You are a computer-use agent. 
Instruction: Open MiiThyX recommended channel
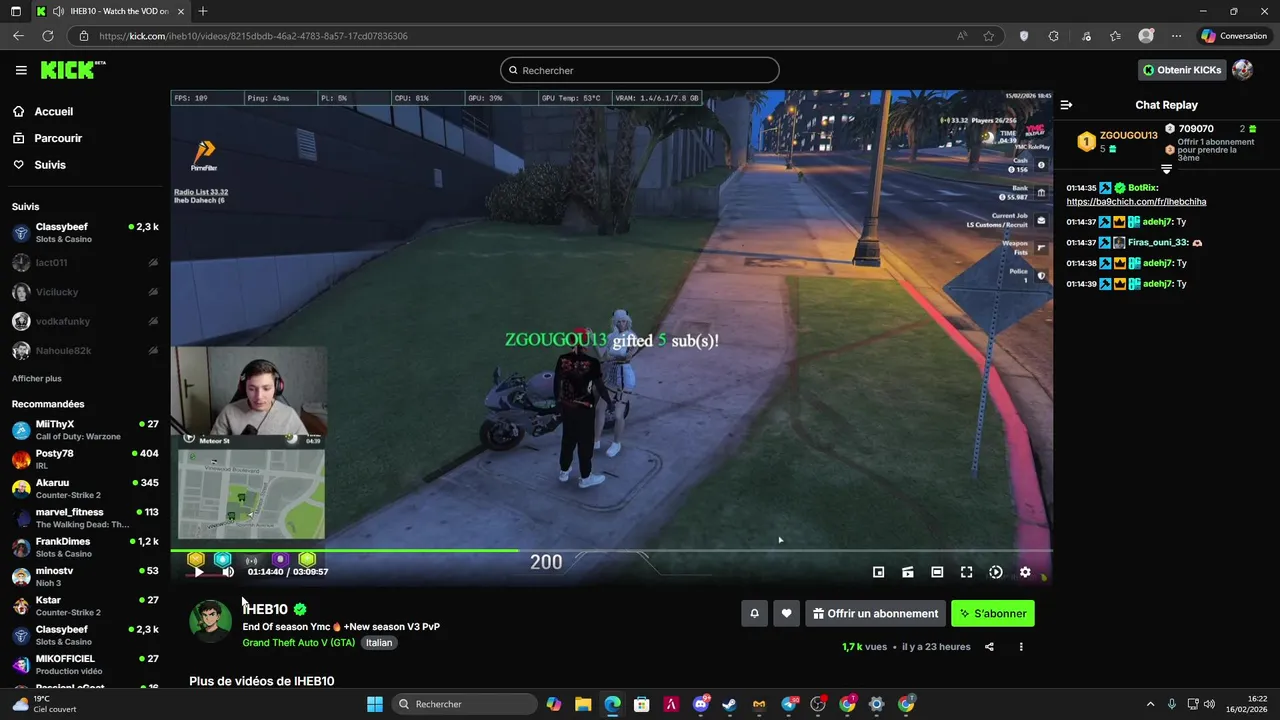click(85, 430)
